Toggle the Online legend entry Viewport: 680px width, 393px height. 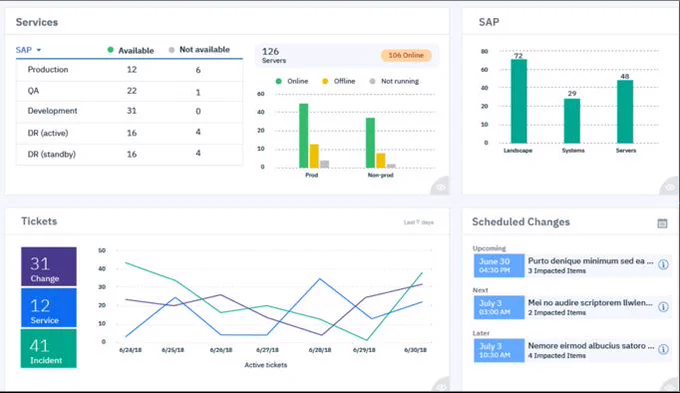pyautogui.click(x=292, y=81)
